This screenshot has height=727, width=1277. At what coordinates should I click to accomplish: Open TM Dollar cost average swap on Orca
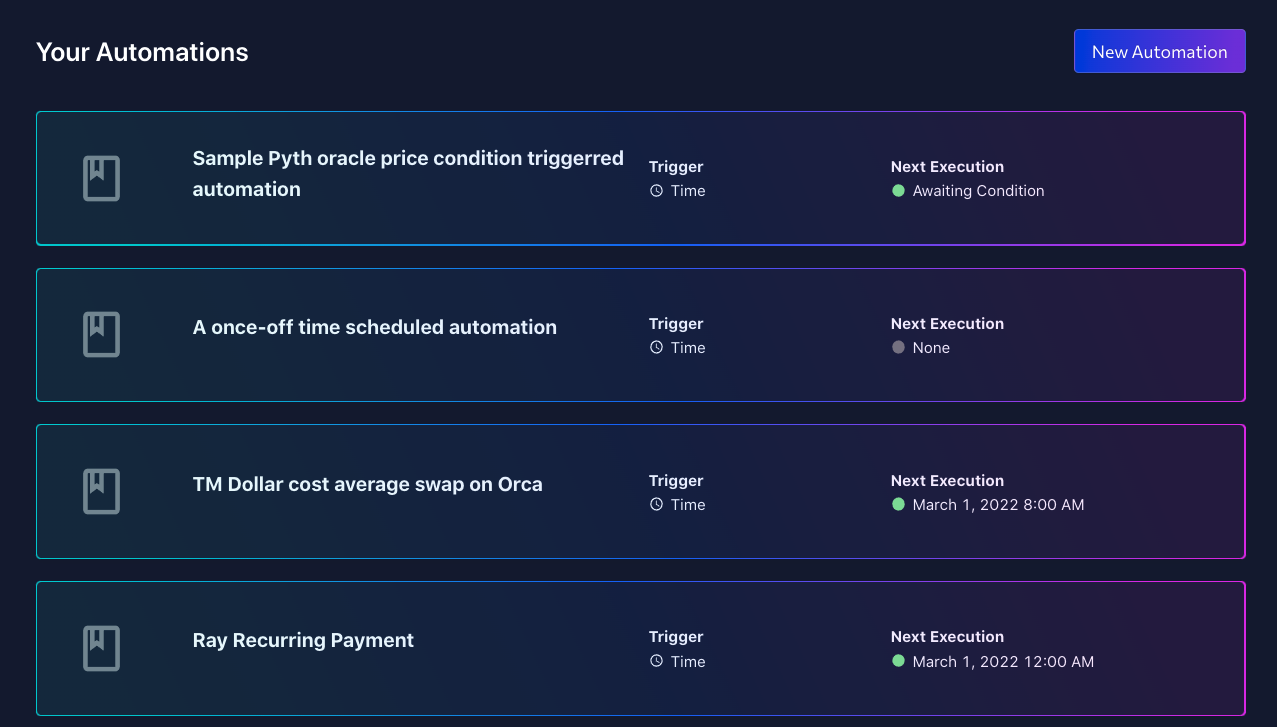point(367,485)
